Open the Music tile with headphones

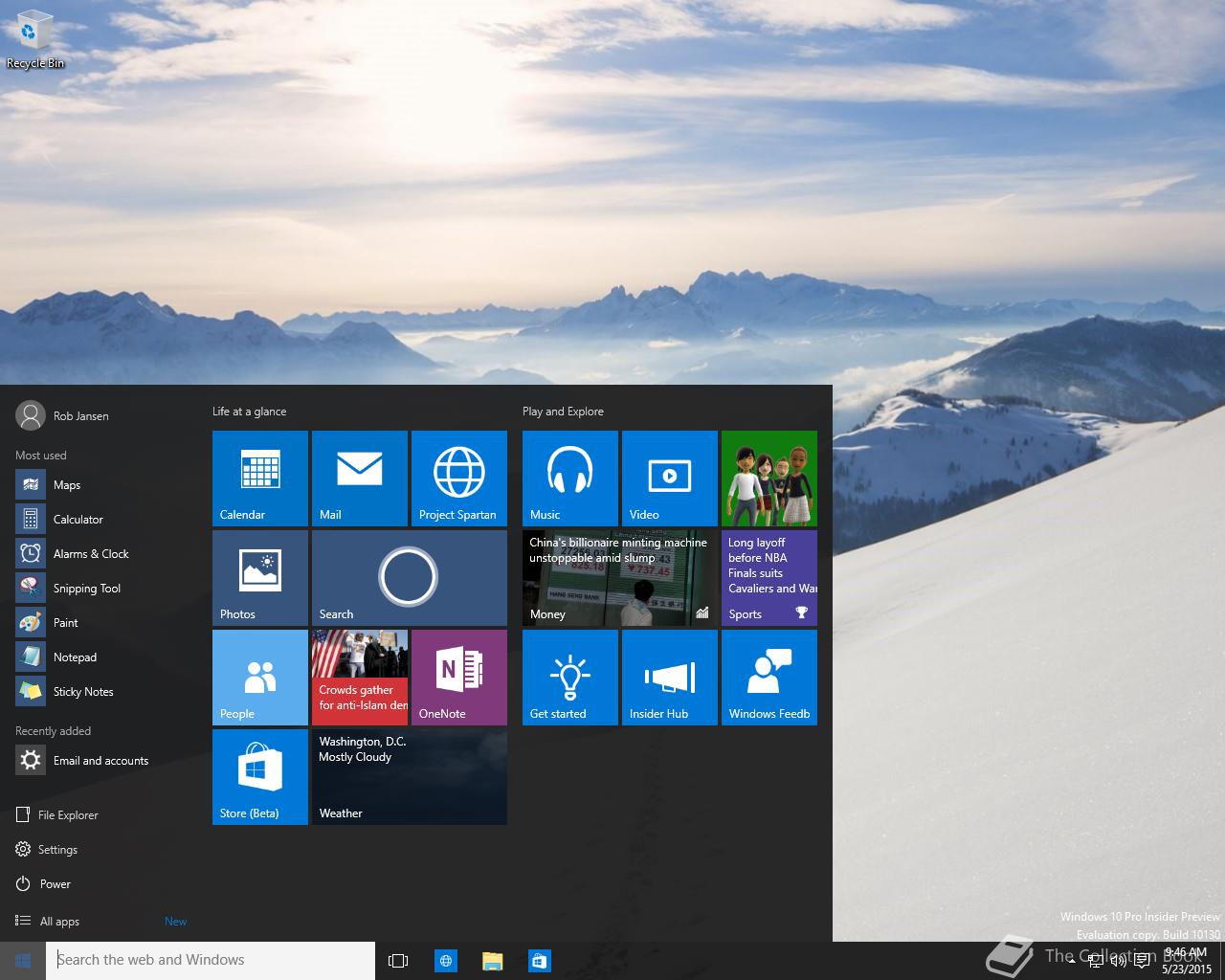pyautogui.click(x=570, y=479)
